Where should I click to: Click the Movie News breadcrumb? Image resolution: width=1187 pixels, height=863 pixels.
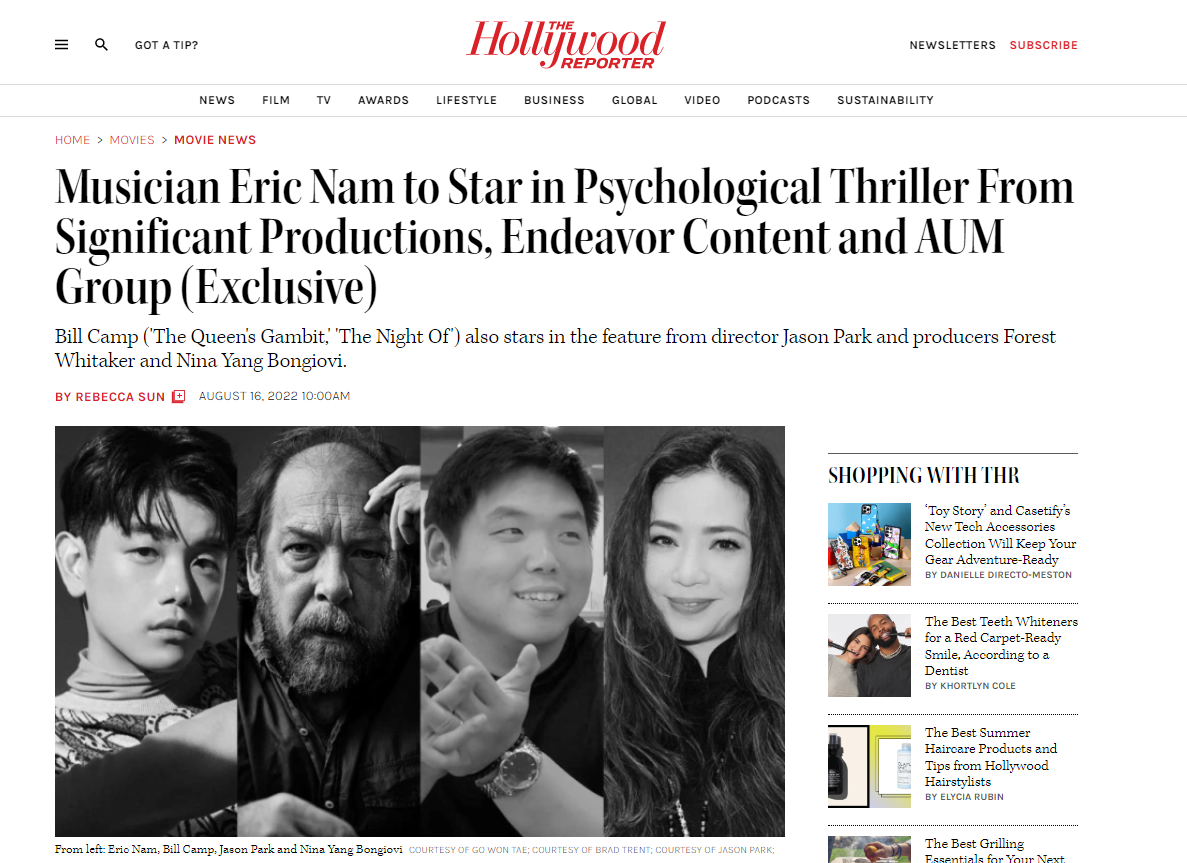tap(215, 140)
